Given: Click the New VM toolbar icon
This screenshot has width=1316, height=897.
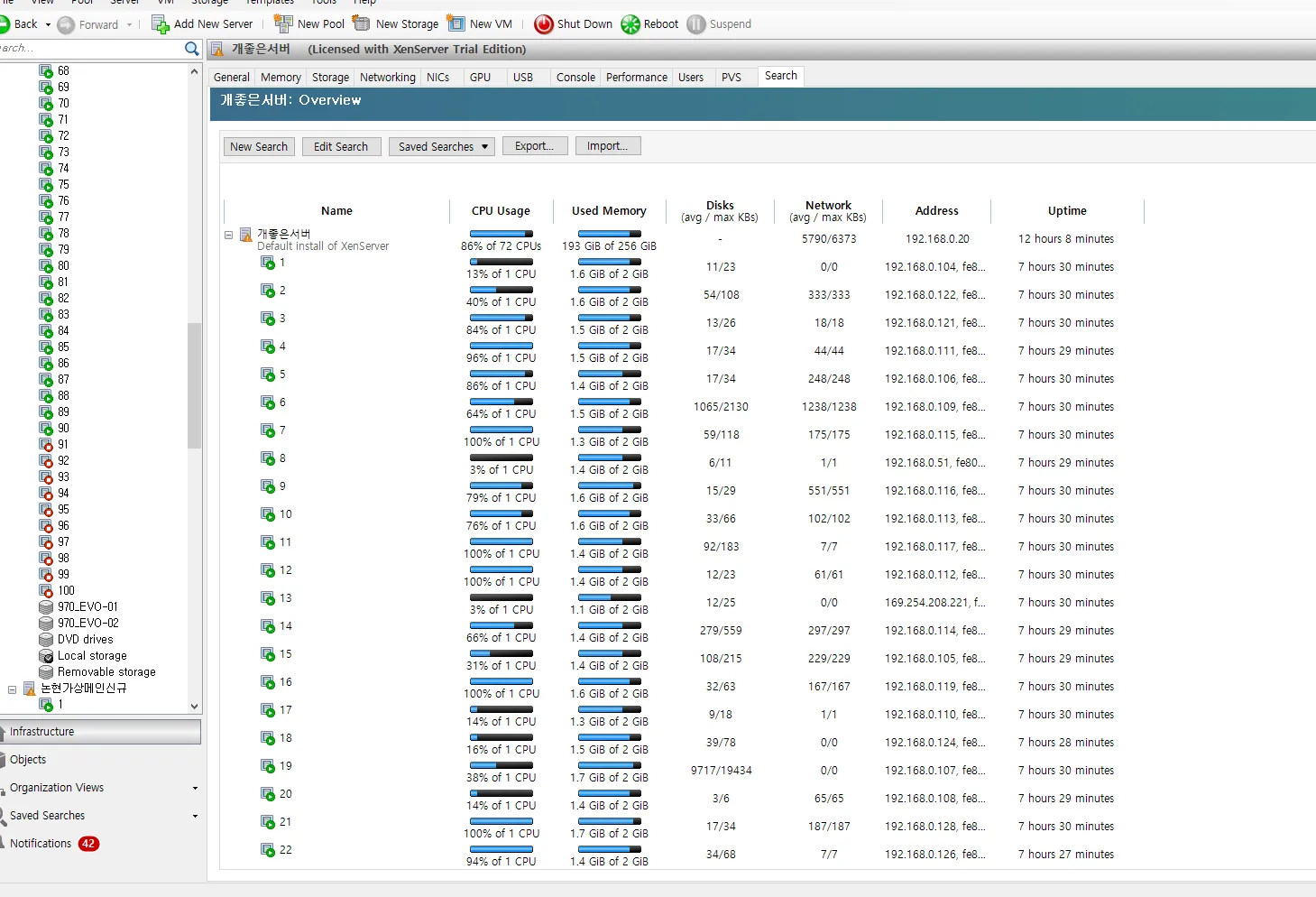Looking at the screenshot, I should [456, 23].
